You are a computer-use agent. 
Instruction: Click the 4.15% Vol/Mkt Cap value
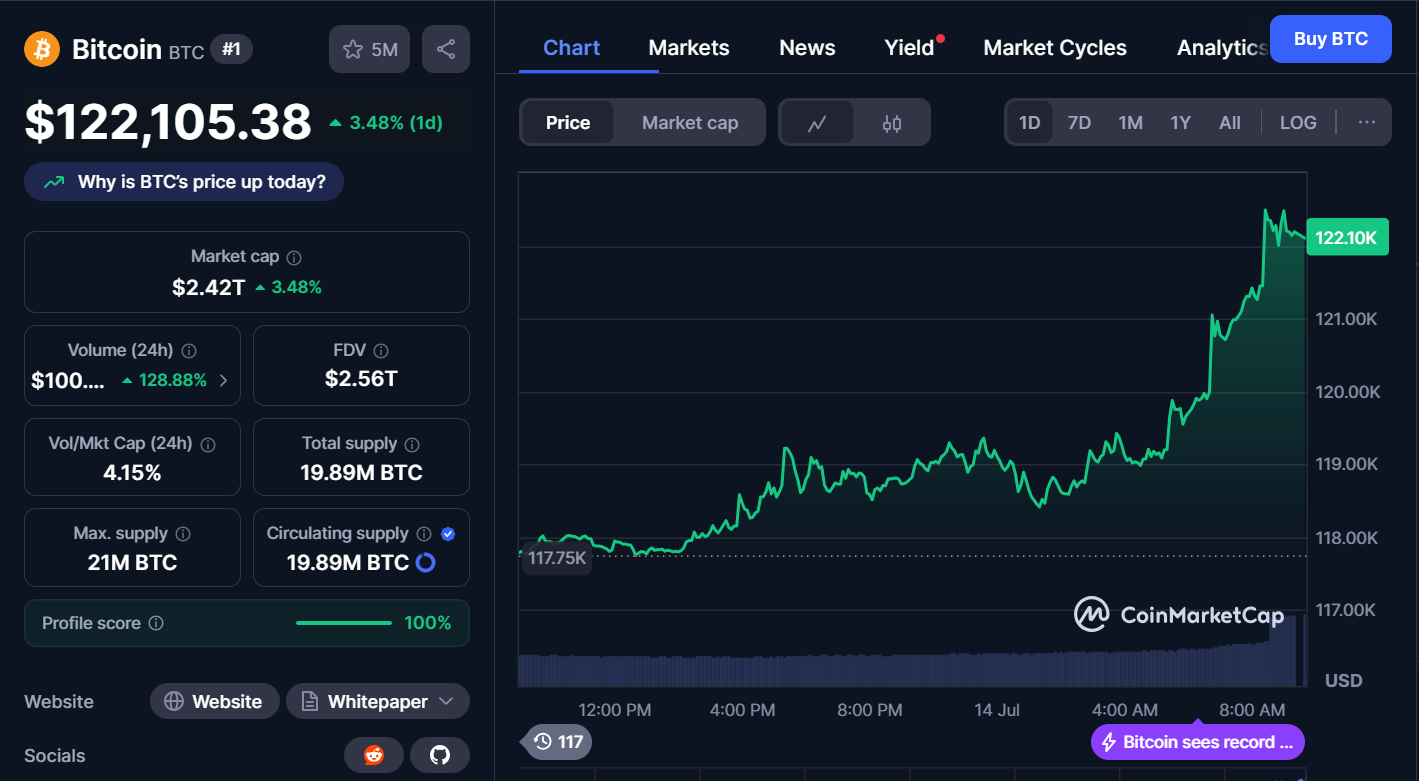(x=132, y=472)
